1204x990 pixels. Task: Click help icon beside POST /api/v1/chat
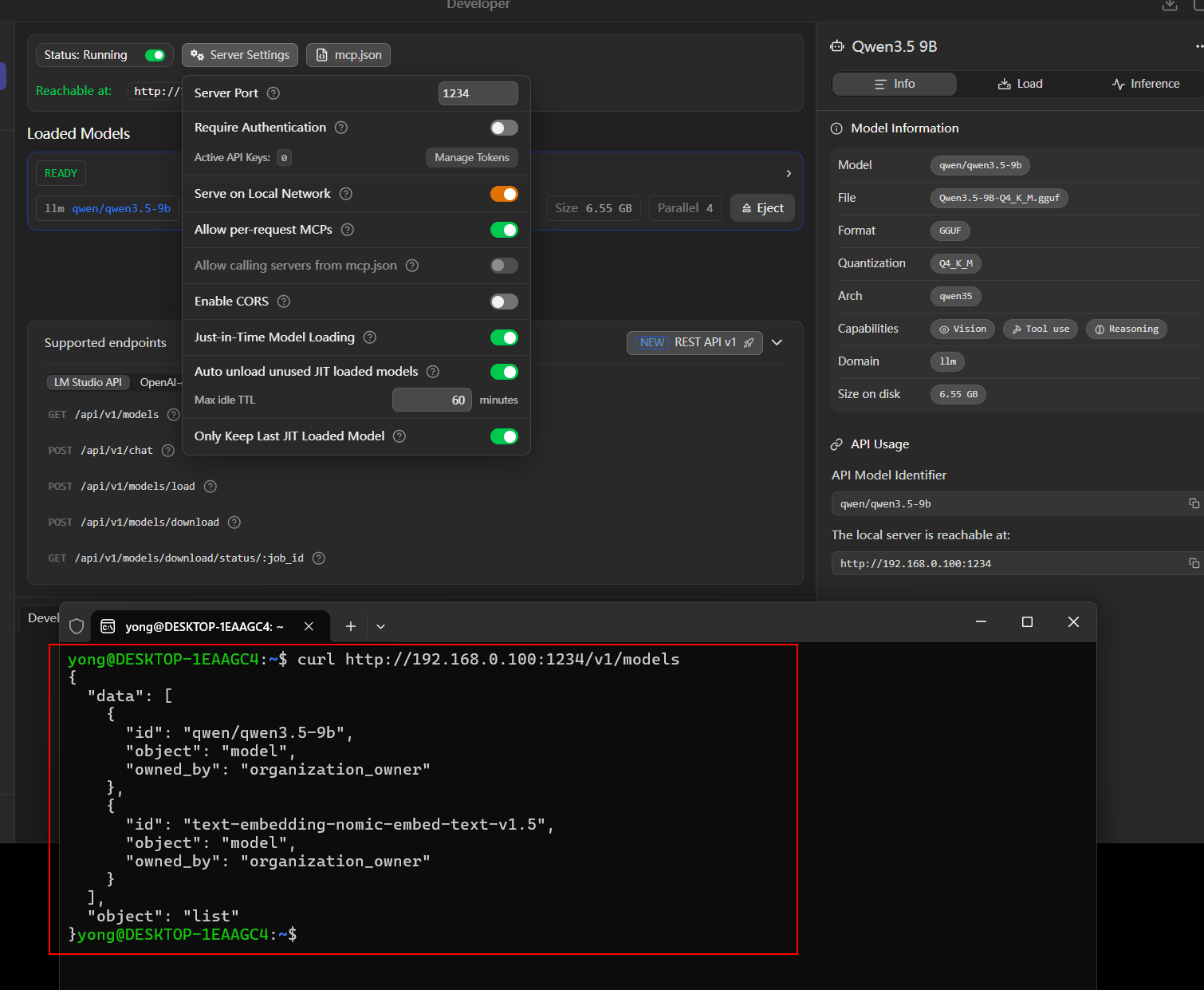coord(168,451)
